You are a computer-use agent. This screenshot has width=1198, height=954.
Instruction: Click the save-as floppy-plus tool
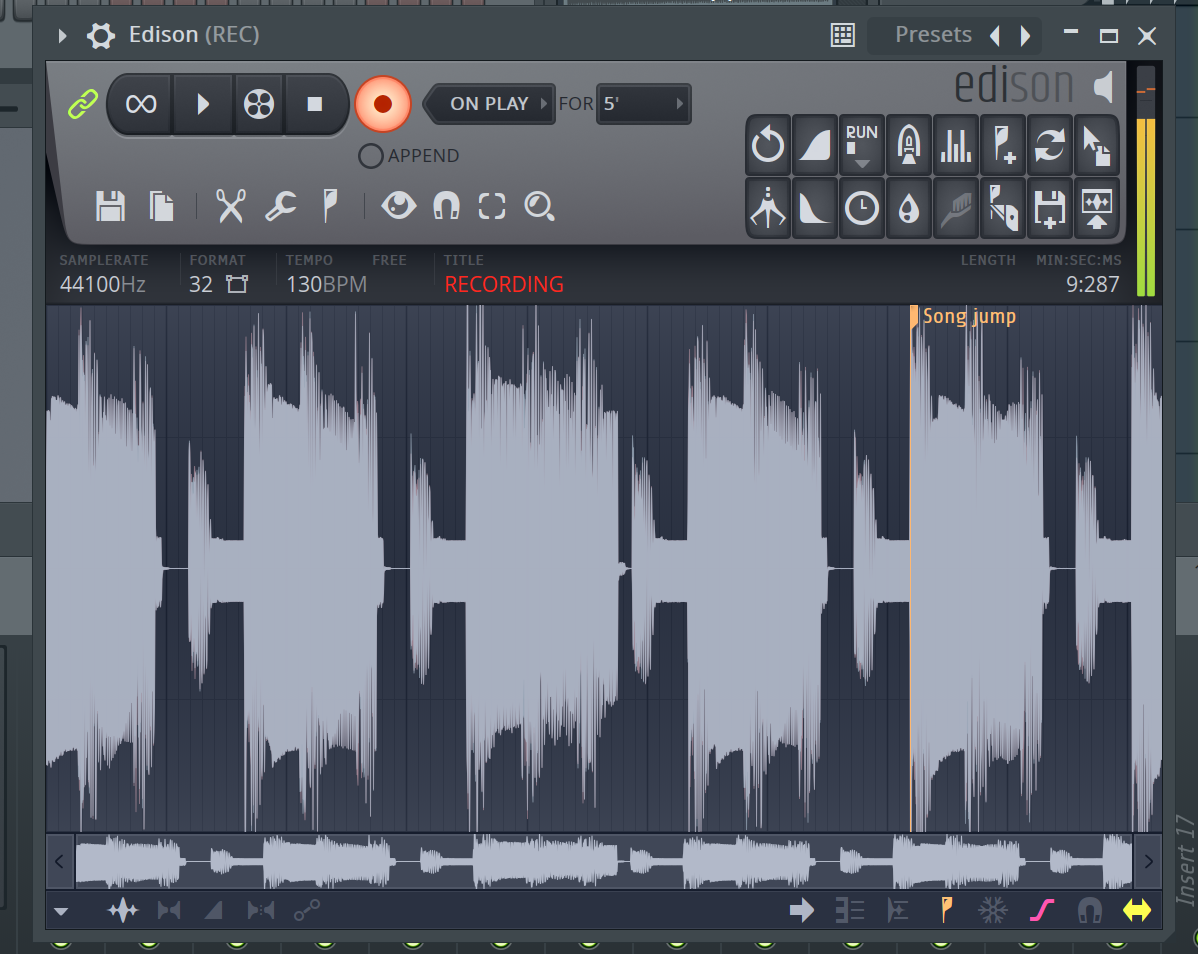click(1050, 208)
